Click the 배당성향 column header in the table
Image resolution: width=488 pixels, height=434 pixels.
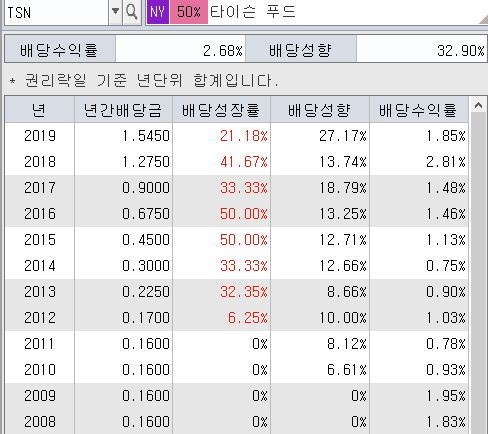click(320, 110)
